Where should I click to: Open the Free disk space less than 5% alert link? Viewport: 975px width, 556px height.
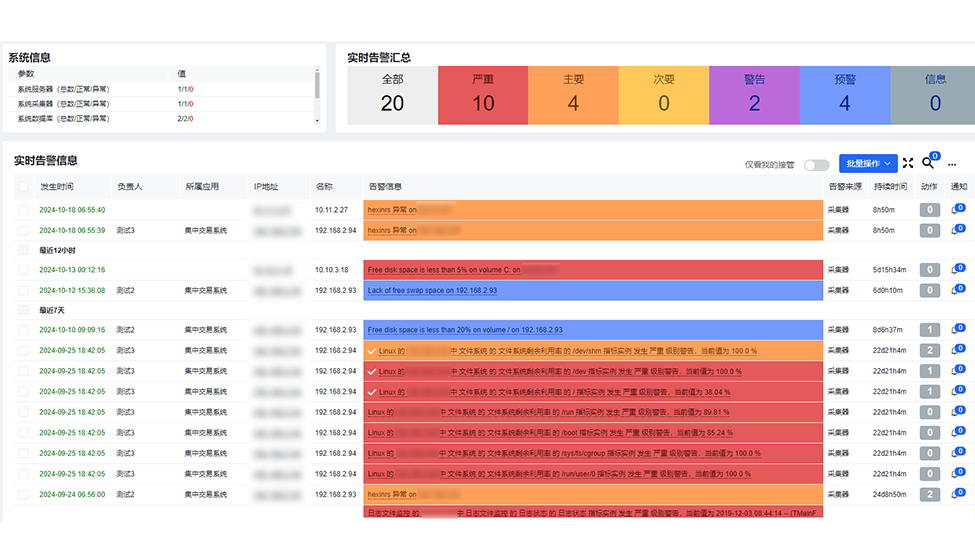[462, 270]
